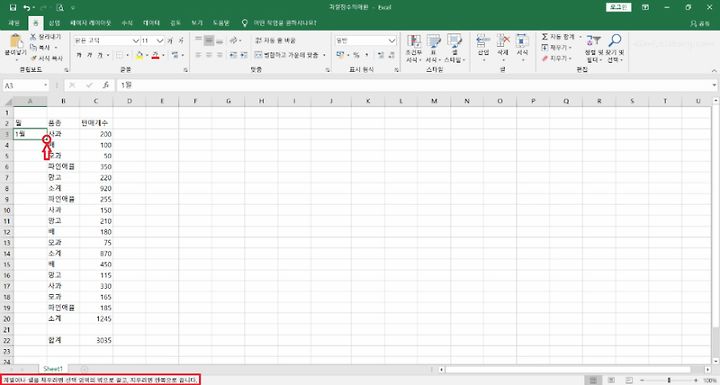This screenshot has height=385, width=720.
Task: Open the File (파일) tab
Action: pyautogui.click(x=14, y=23)
